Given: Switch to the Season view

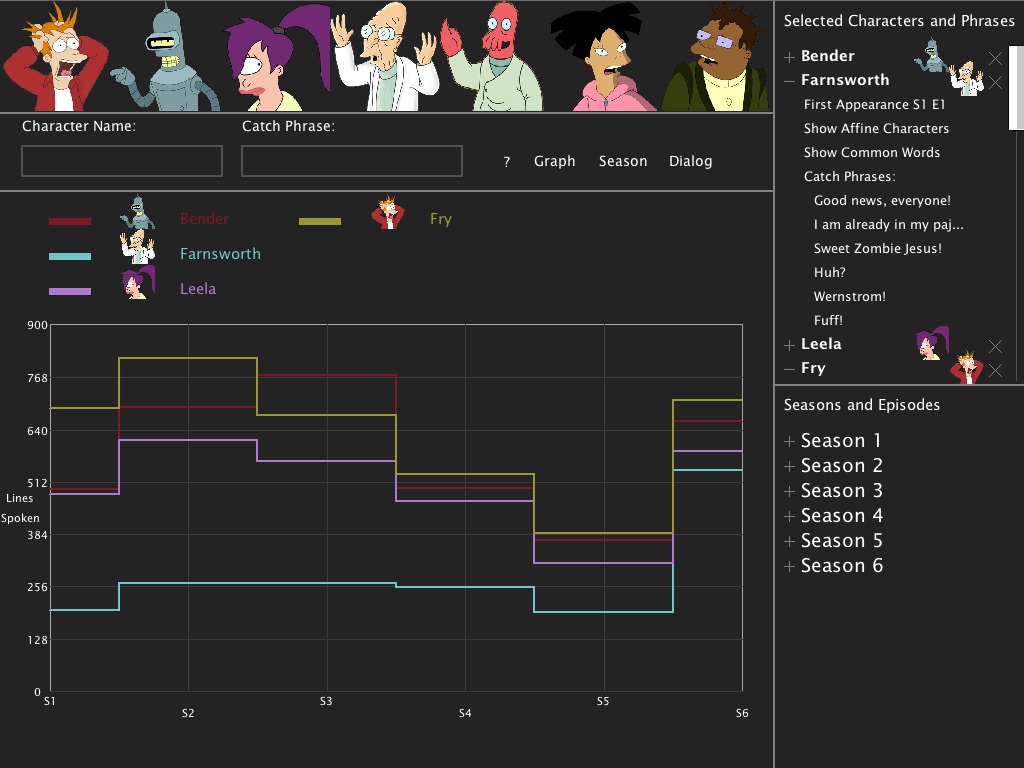Looking at the screenshot, I should click(x=623, y=161).
